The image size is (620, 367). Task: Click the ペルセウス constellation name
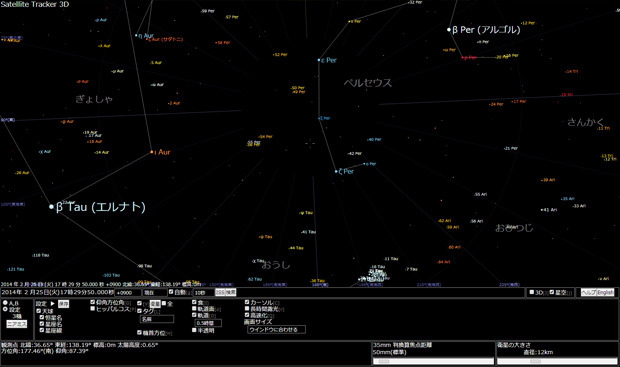[x=368, y=83]
